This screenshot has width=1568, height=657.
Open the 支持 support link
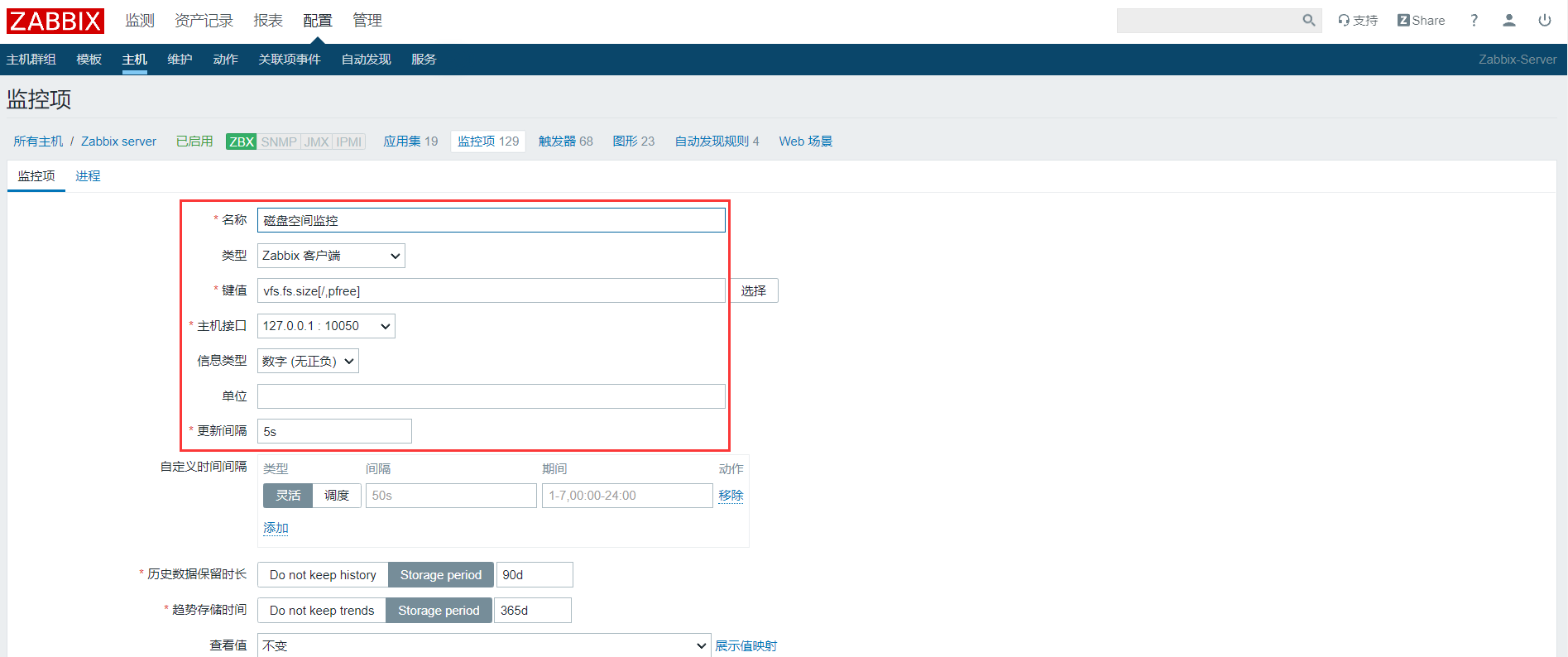1358,21
